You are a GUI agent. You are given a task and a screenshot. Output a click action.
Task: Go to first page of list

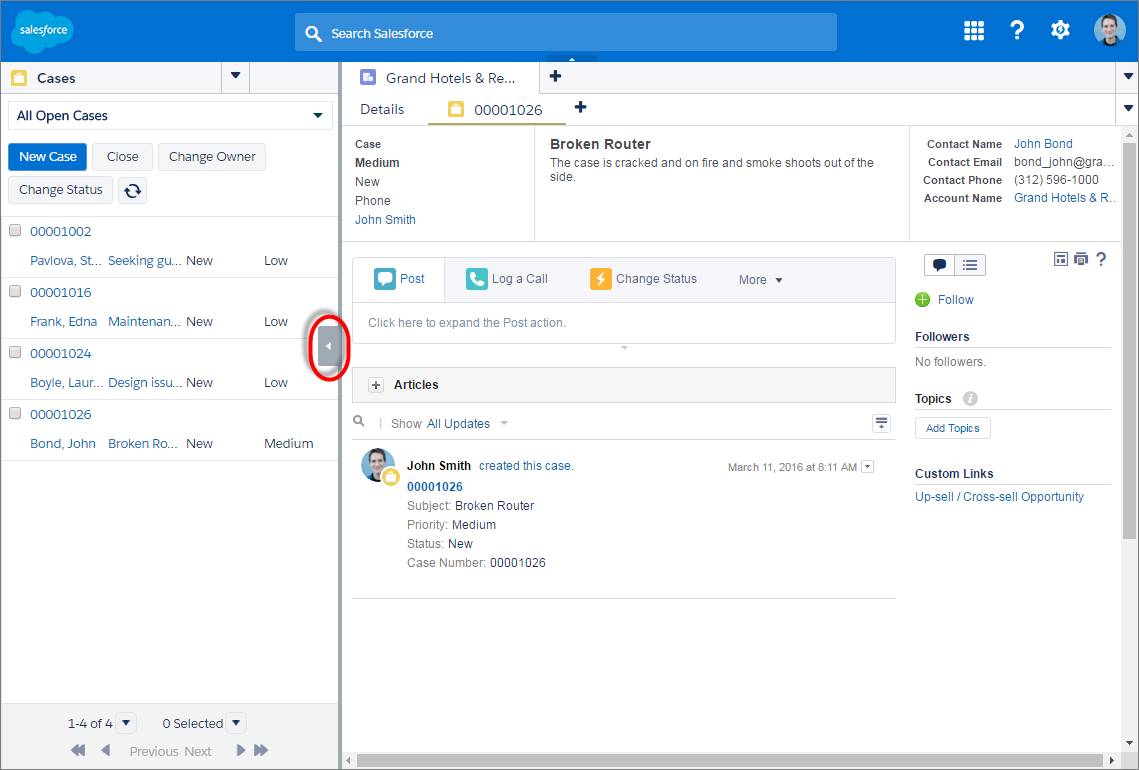(x=78, y=750)
